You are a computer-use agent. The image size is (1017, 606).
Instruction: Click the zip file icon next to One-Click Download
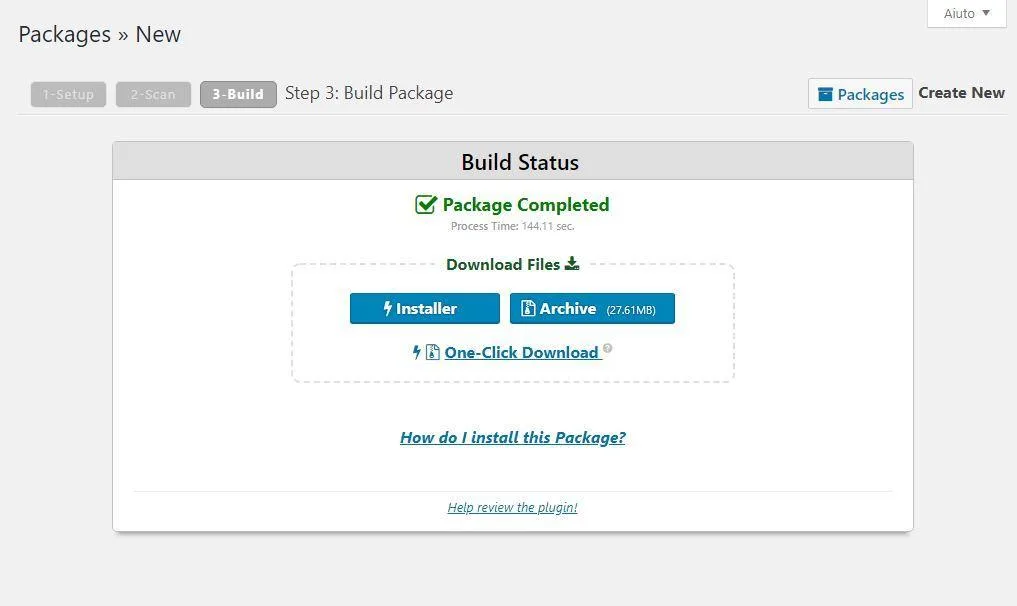432,352
